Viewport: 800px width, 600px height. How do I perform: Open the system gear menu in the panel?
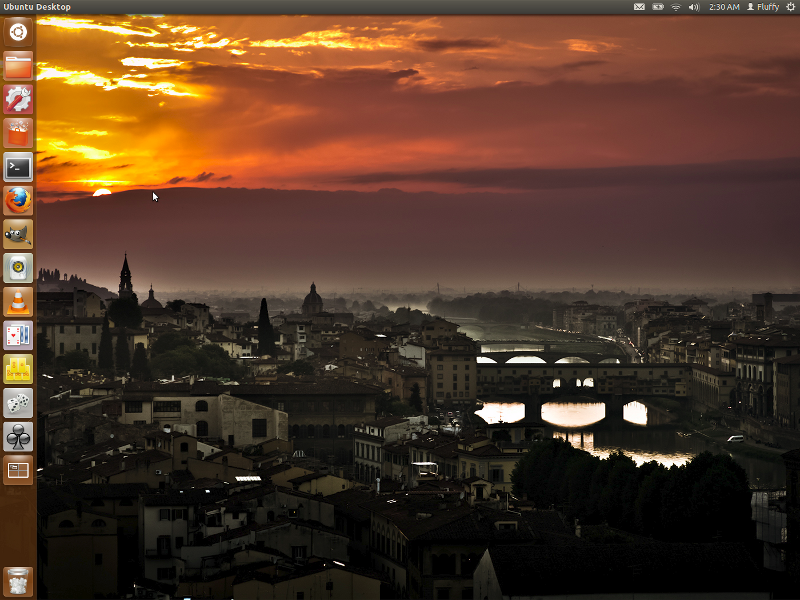[x=790, y=7]
